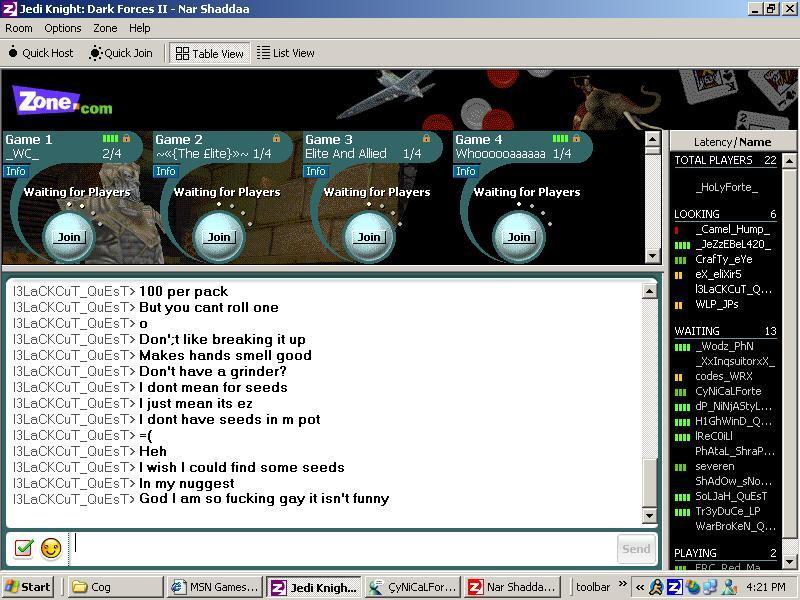The width and height of the screenshot is (800, 600).
Task: Click the yellow latency indicator beside codes_WRX
Action: pyautogui.click(x=679, y=378)
